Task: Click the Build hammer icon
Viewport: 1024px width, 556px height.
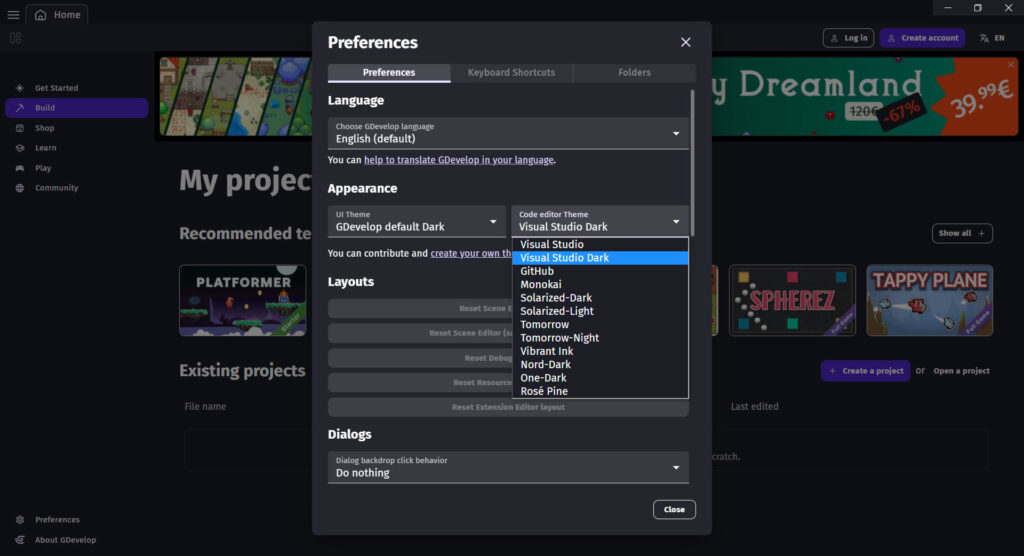Action: coord(20,108)
